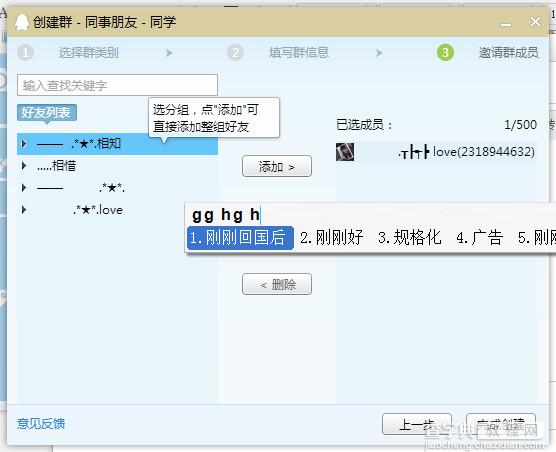Click the 添加 > button
The width and height of the screenshot is (556, 452).
(x=277, y=166)
